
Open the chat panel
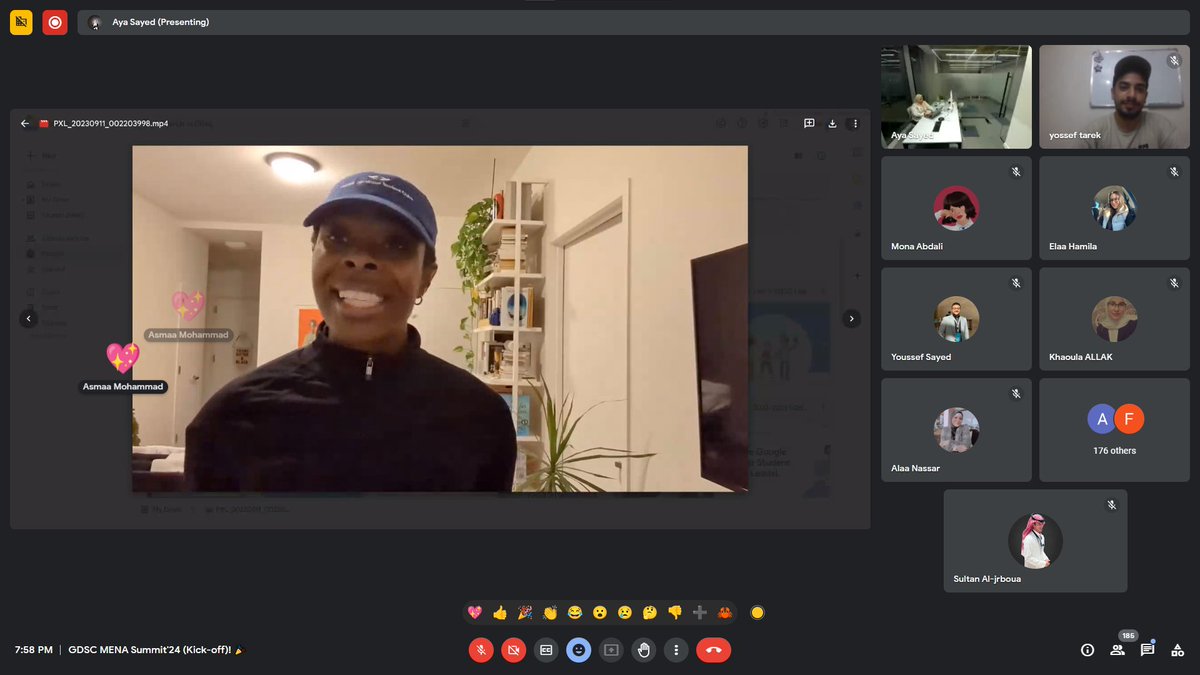[x=1147, y=650]
